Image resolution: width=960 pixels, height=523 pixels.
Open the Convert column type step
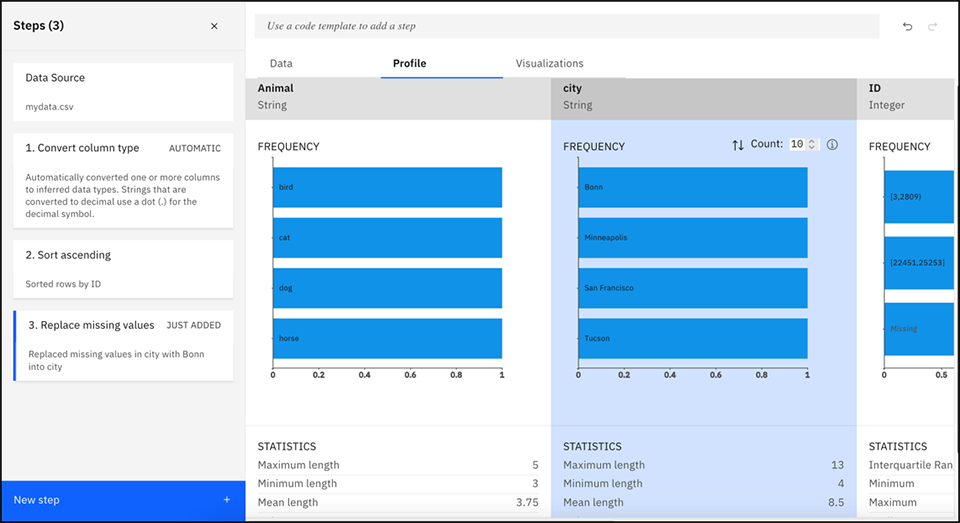[x=123, y=181]
